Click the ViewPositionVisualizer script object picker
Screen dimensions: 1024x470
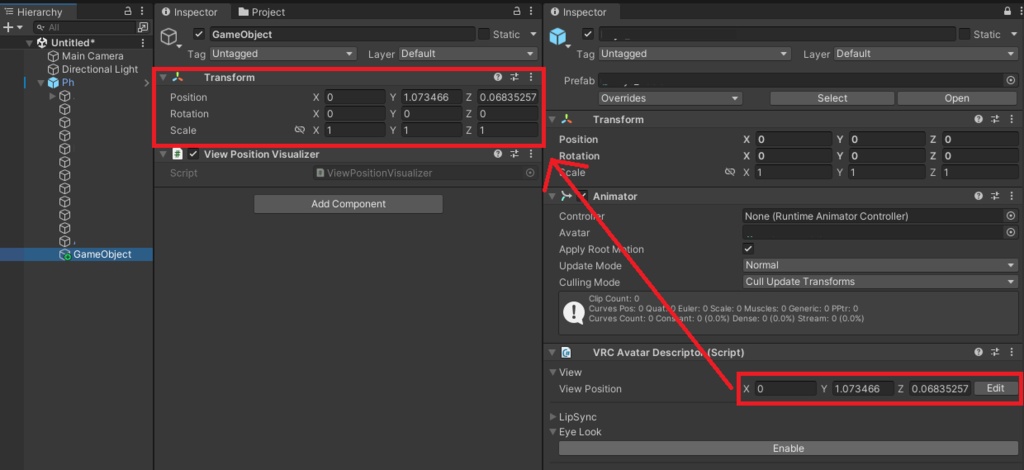[530, 173]
